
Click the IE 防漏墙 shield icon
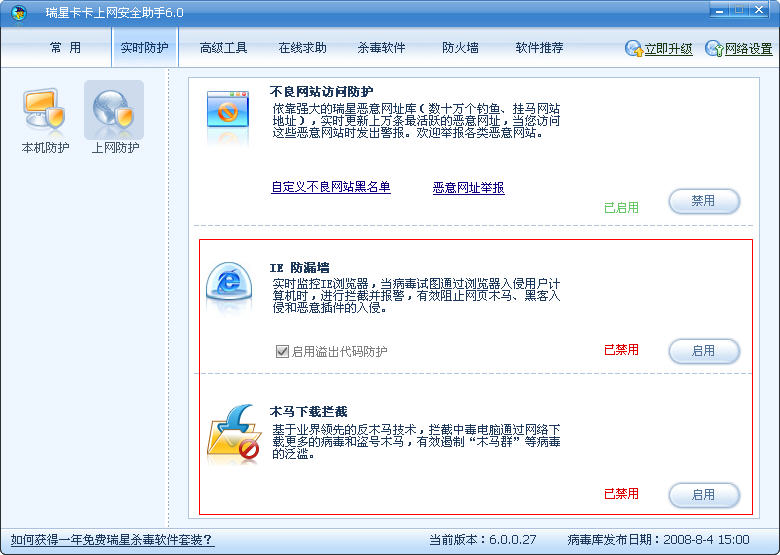pos(229,281)
